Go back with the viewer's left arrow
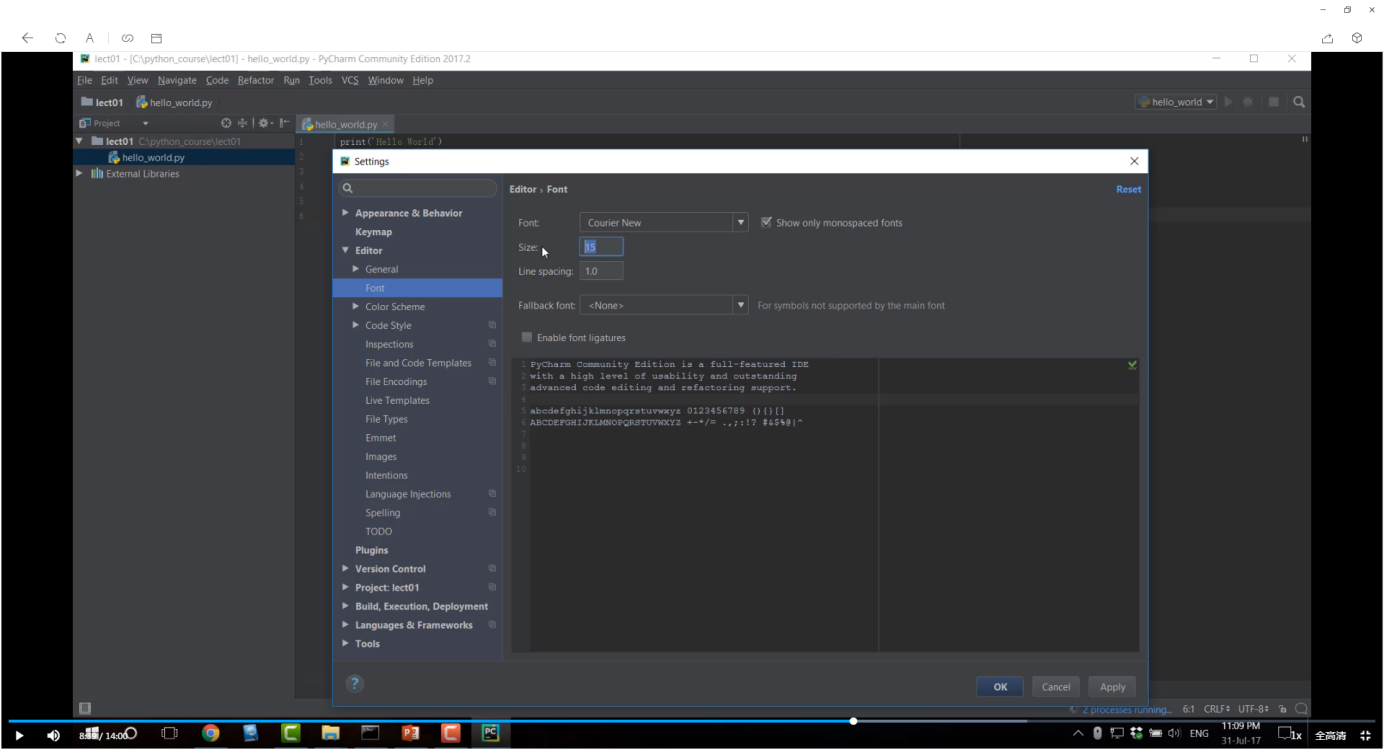 28,38
